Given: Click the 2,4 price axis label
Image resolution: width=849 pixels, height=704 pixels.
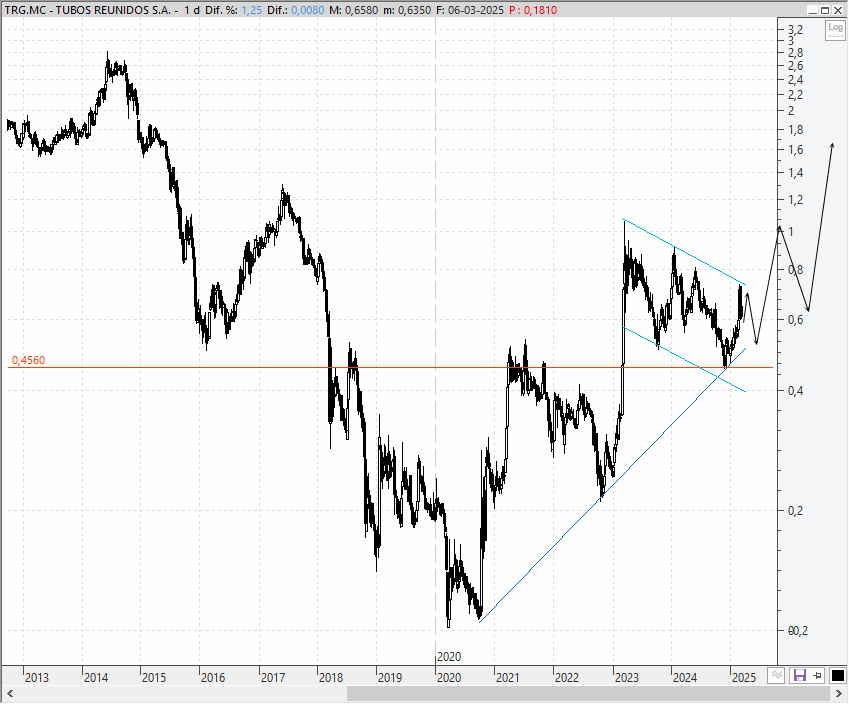Looking at the screenshot, I should pos(795,80).
